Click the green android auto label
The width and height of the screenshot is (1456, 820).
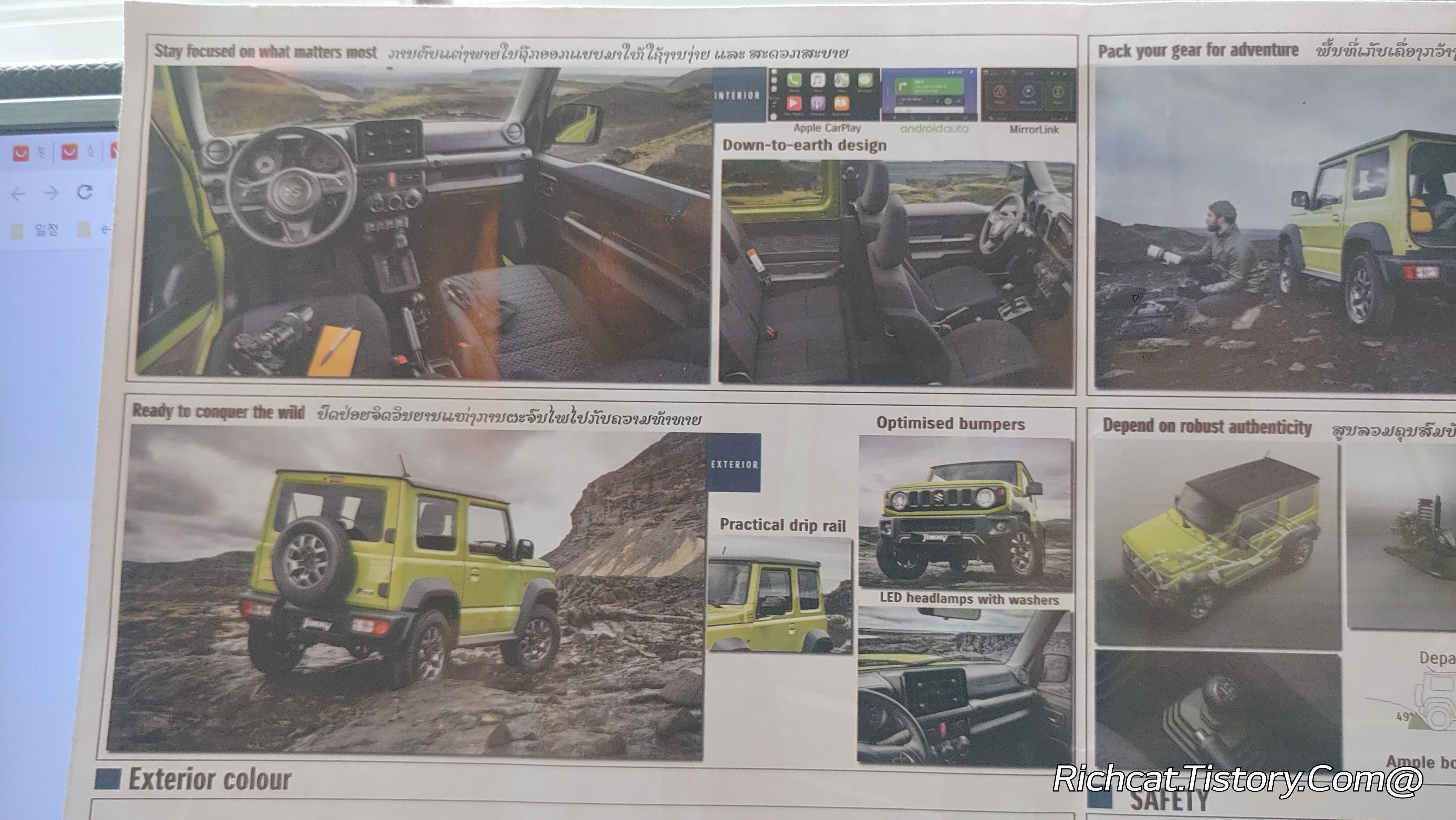tap(934, 129)
